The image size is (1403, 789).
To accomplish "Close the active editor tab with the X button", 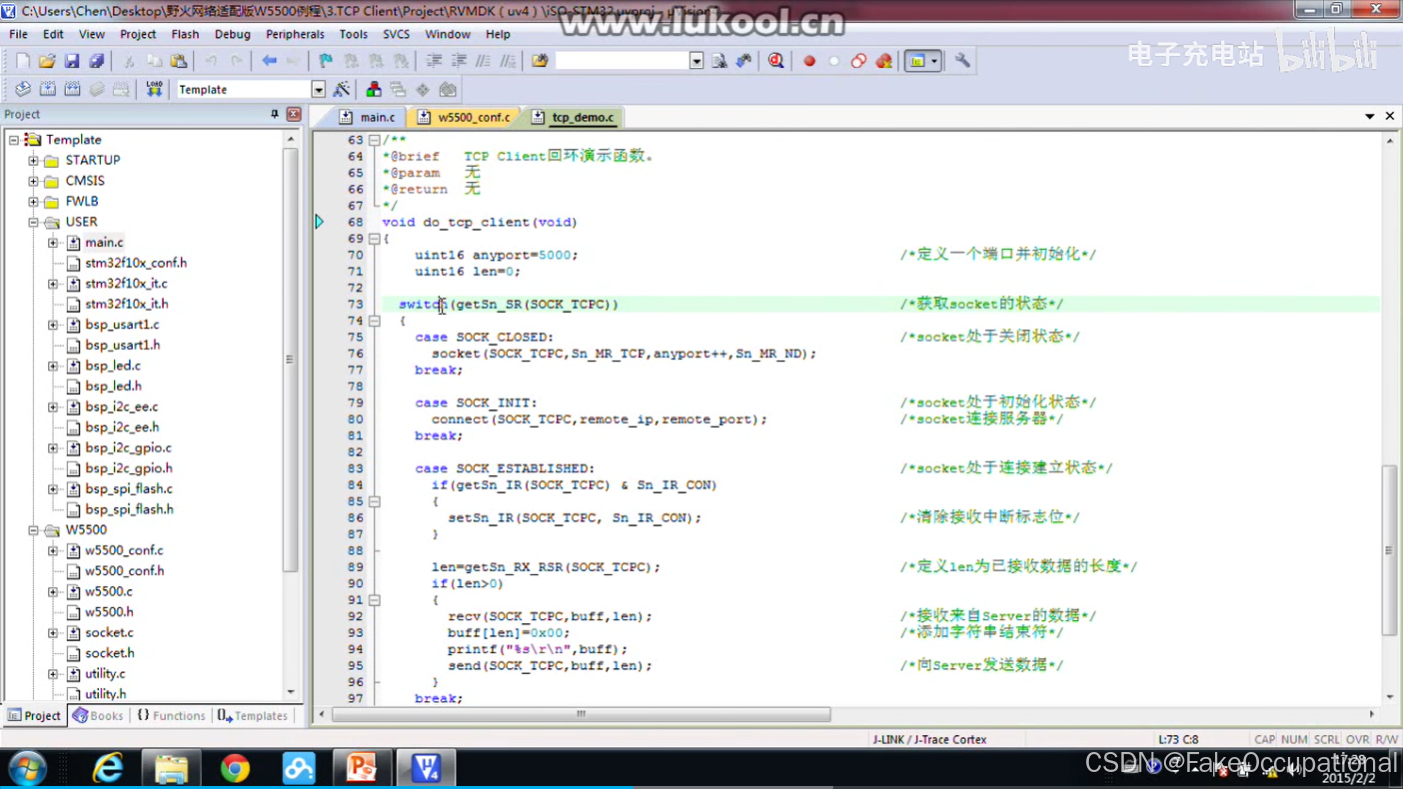I will (x=1389, y=117).
